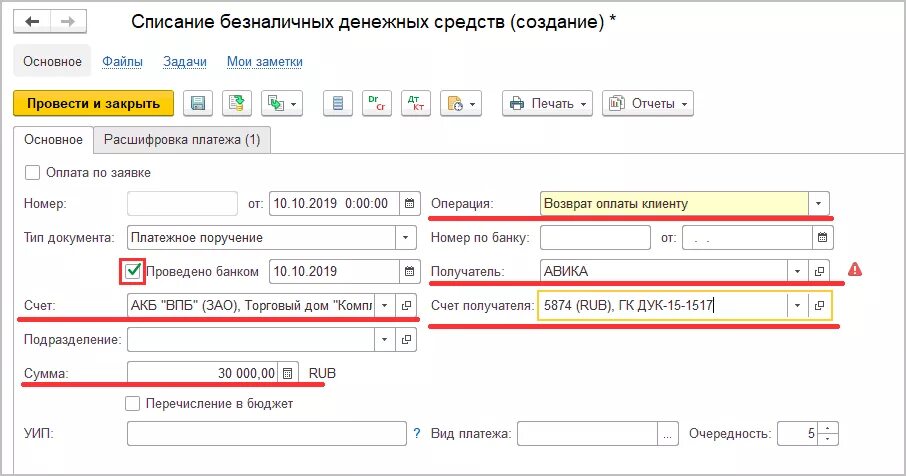
Task: Open the Счет получателя record
Action: tap(819, 306)
